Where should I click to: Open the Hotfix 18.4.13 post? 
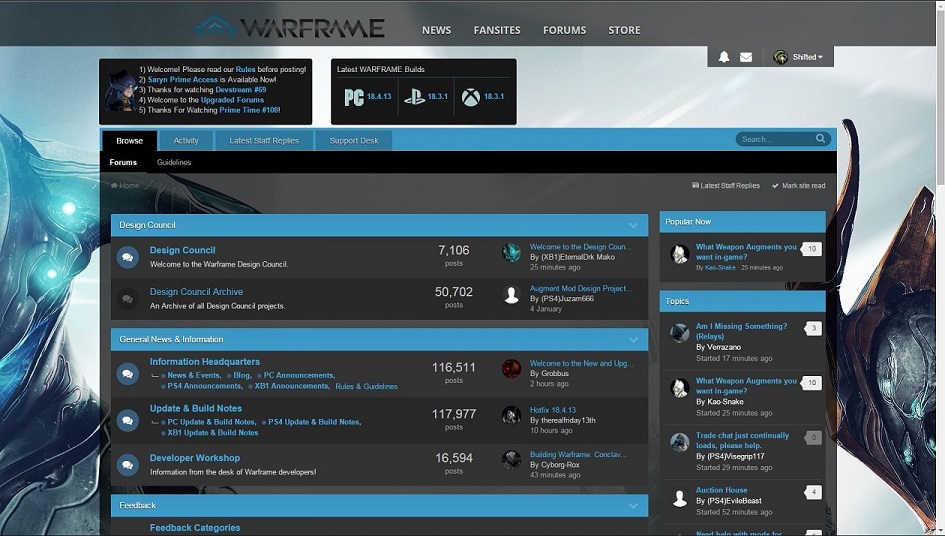pos(553,410)
